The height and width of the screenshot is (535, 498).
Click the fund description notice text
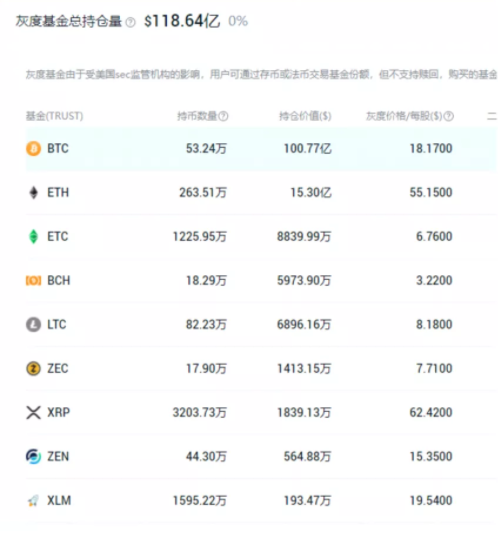[x=261, y=74]
